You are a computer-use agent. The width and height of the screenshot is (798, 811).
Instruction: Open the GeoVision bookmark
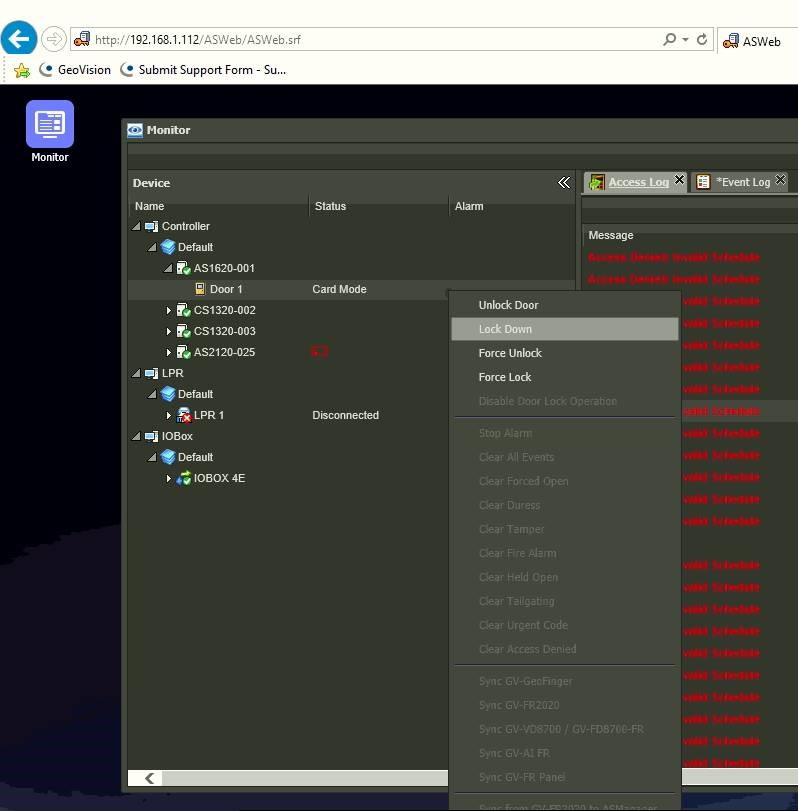tap(76, 70)
